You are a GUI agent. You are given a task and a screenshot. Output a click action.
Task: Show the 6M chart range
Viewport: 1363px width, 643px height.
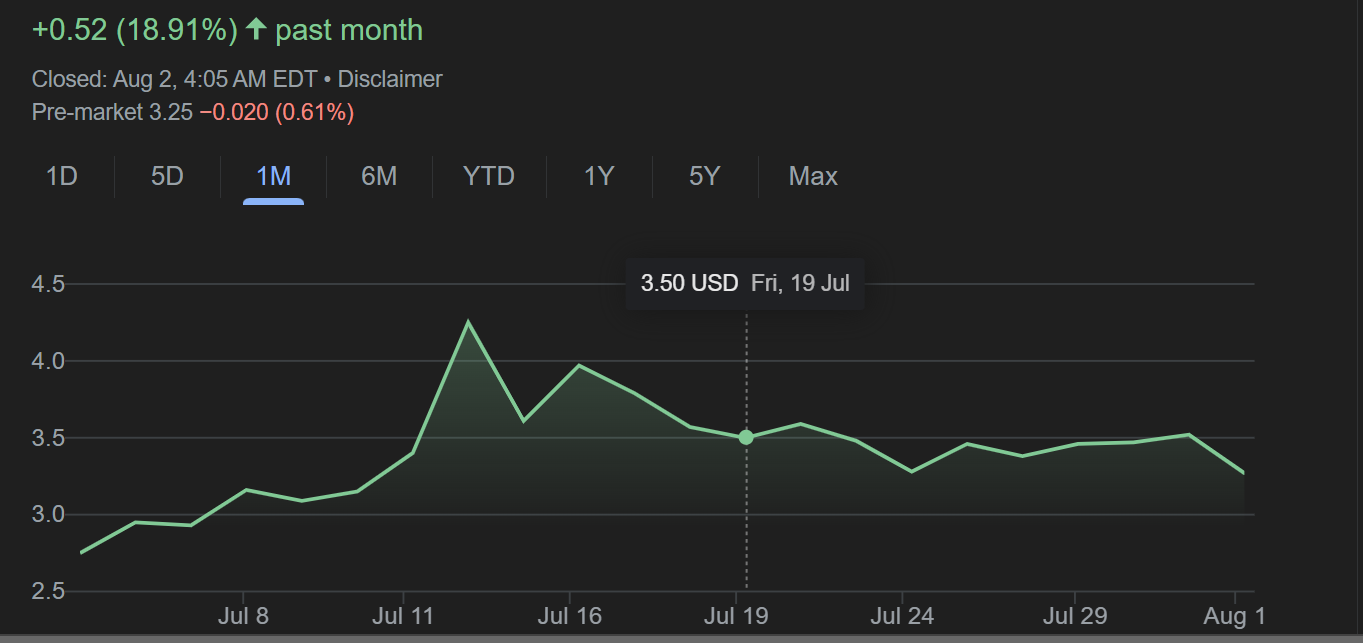(x=379, y=177)
